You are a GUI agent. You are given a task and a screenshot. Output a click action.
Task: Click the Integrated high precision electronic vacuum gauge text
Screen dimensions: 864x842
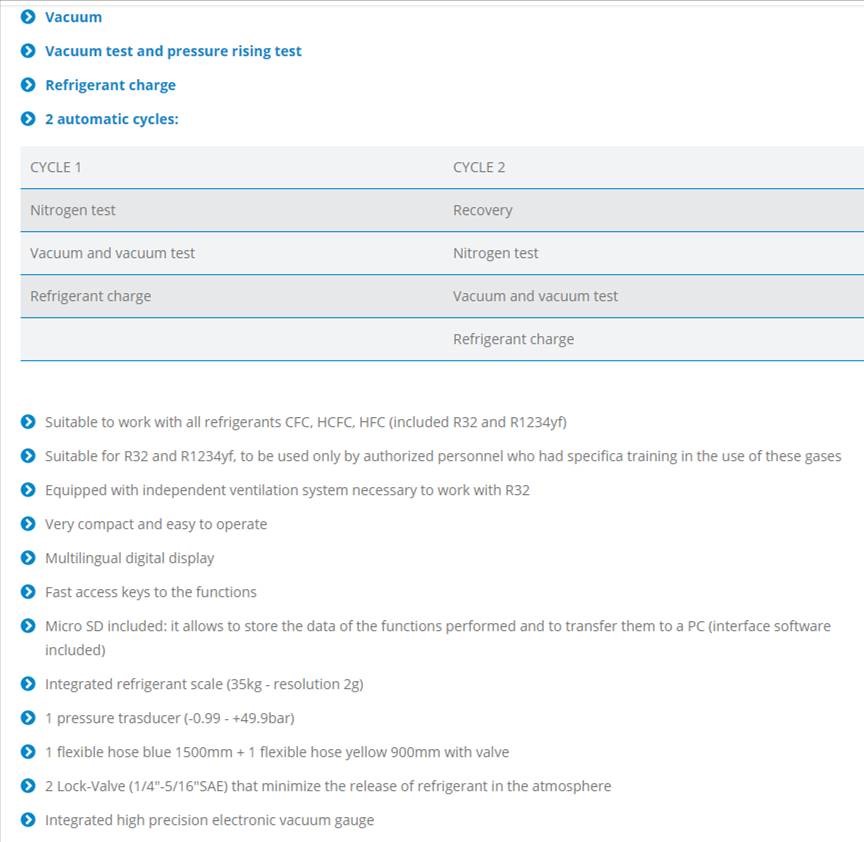(209, 820)
